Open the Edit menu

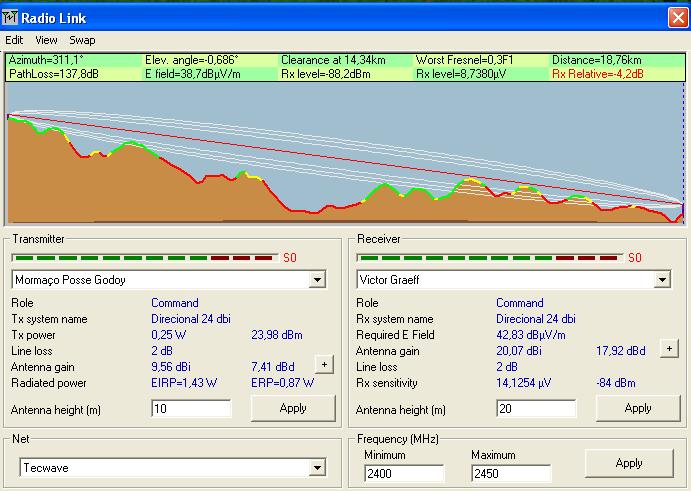tap(14, 40)
